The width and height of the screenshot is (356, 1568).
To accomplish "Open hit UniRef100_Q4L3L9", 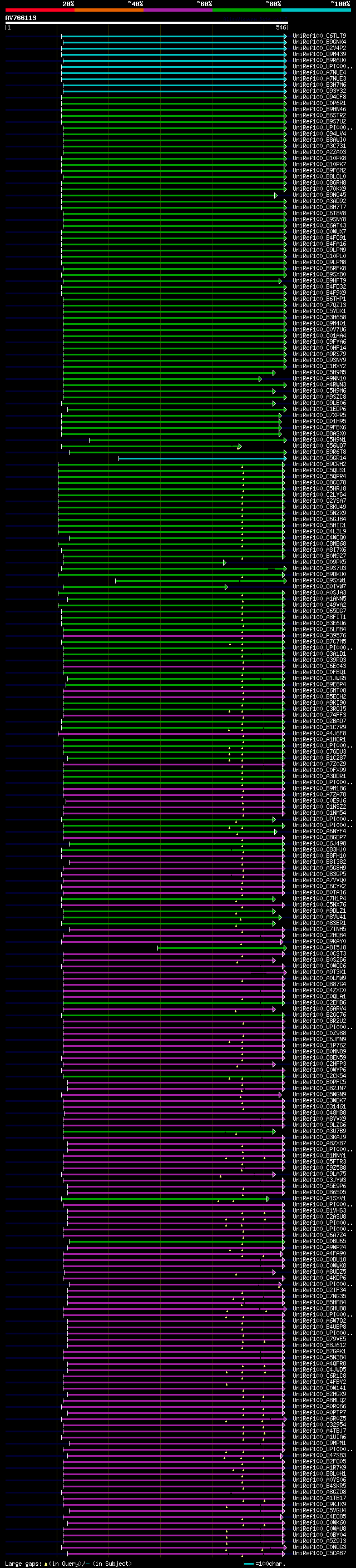I will (319, 531).
